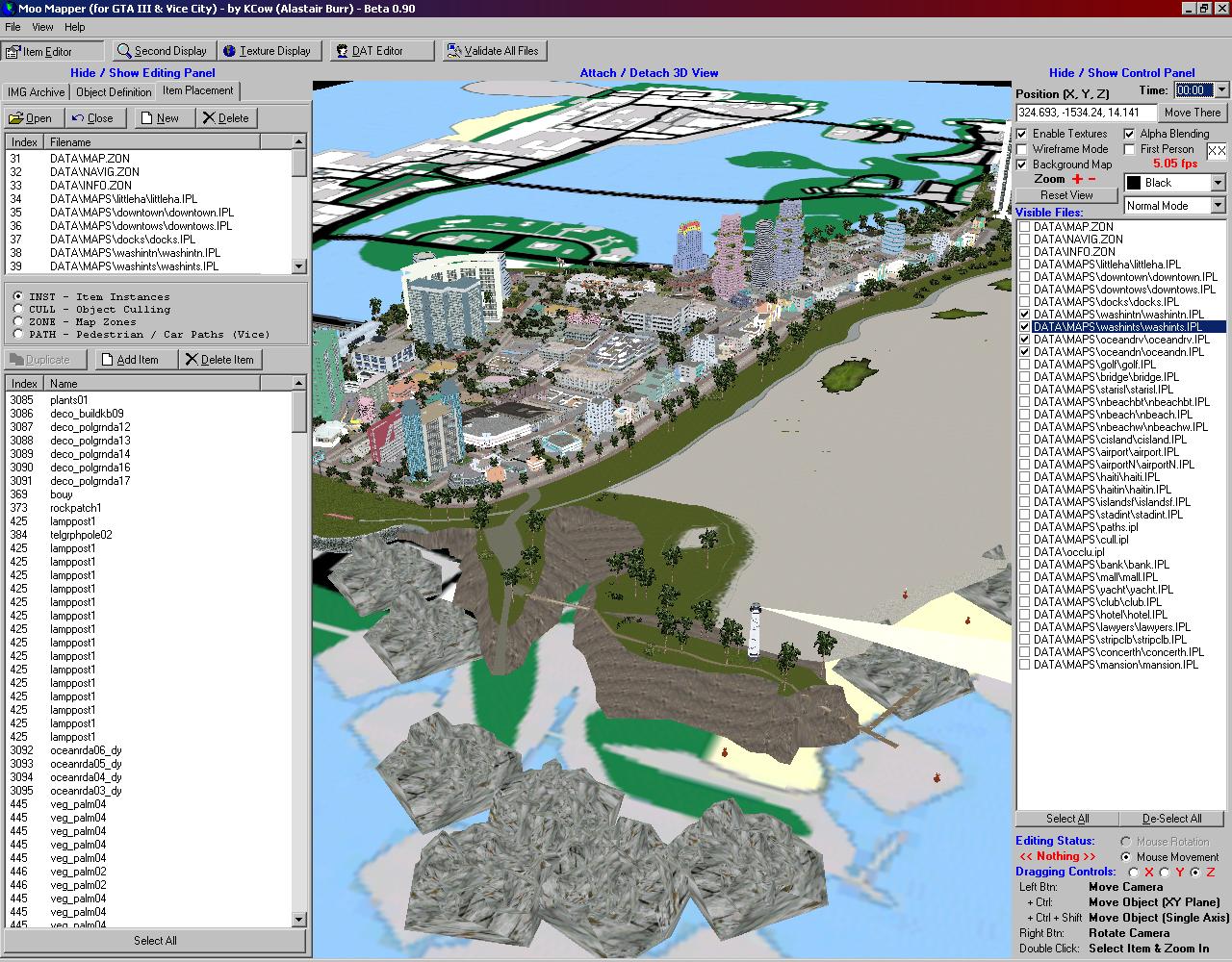This screenshot has width=1232, height=962.
Task: Click the Move There button
Action: click(x=1192, y=113)
